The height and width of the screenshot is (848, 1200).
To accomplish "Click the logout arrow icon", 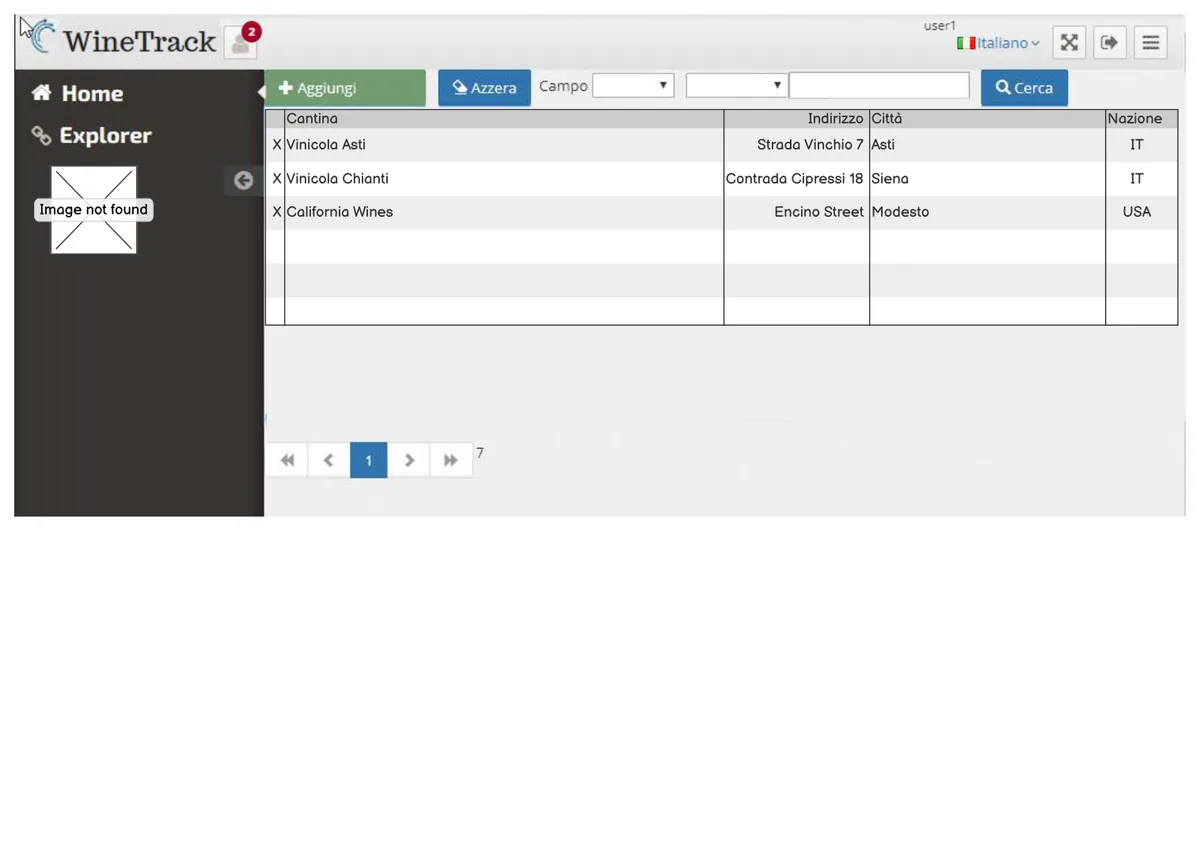I will coord(1109,42).
